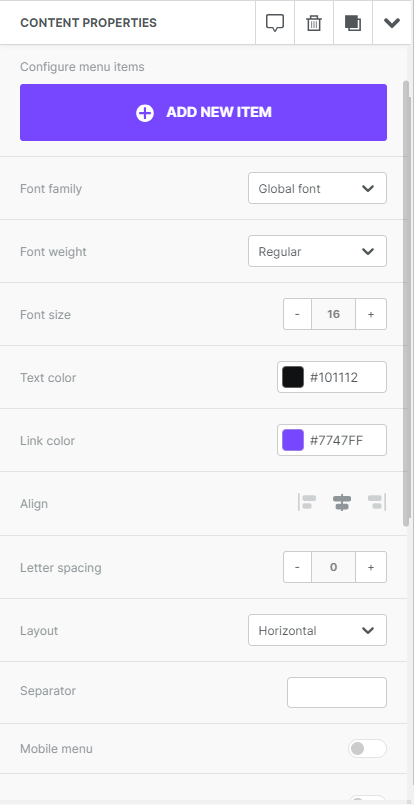This screenshot has height=805, width=414.
Task: Delete content using the trash icon
Action: coord(314,23)
